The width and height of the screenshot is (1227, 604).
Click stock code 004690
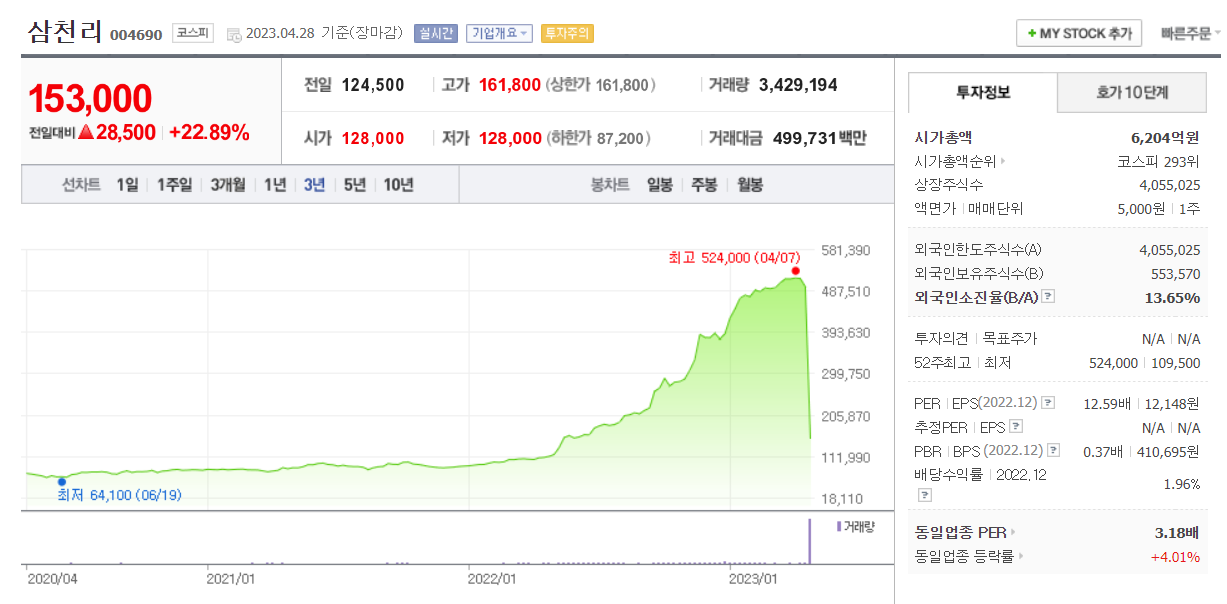(136, 35)
